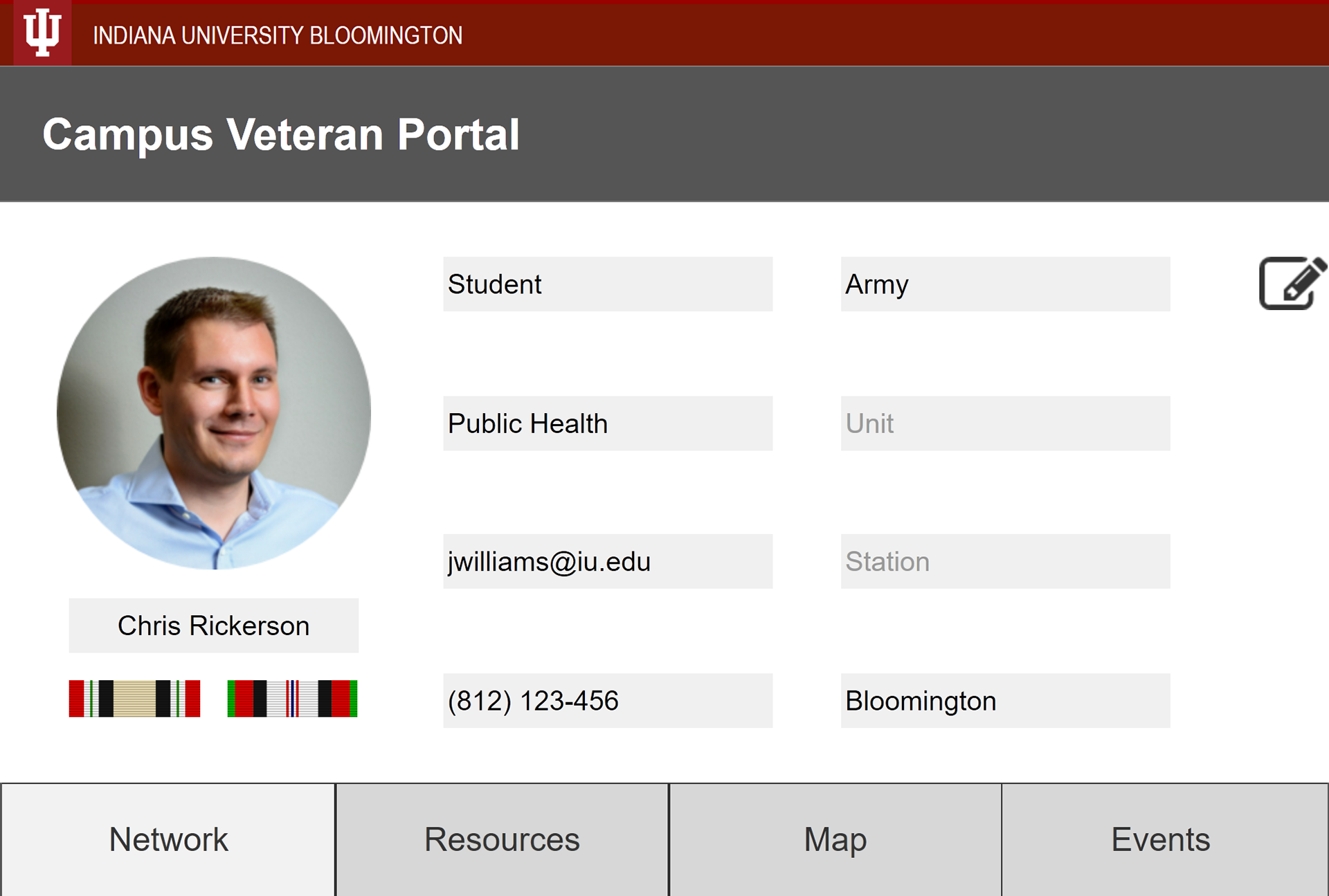Image resolution: width=1329 pixels, height=896 pixels.
Task: Focus the phone number field
Action: point(608,701)
